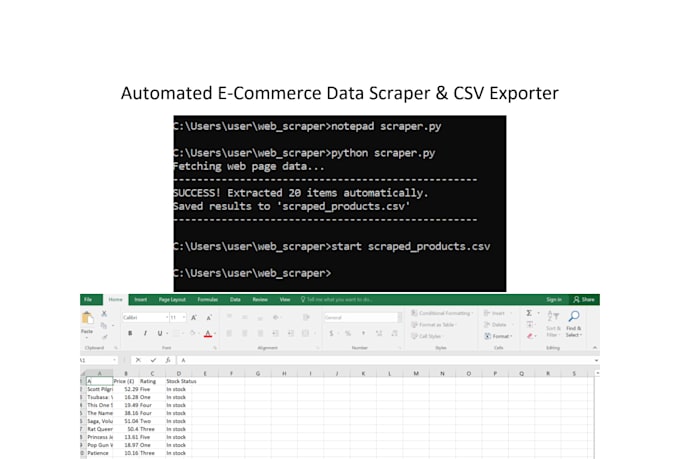This screenshot has width=680, height=459.
Task: Click the Increase Decimal icon
Action: (379, 333)
